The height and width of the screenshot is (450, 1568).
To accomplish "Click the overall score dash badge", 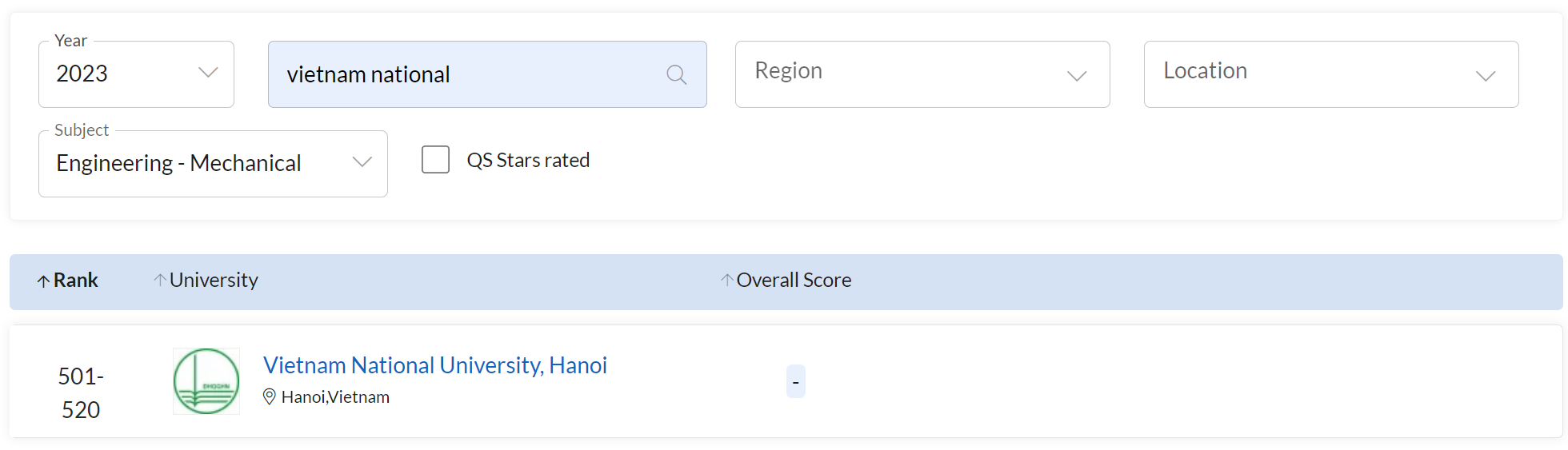I will 795,381.
